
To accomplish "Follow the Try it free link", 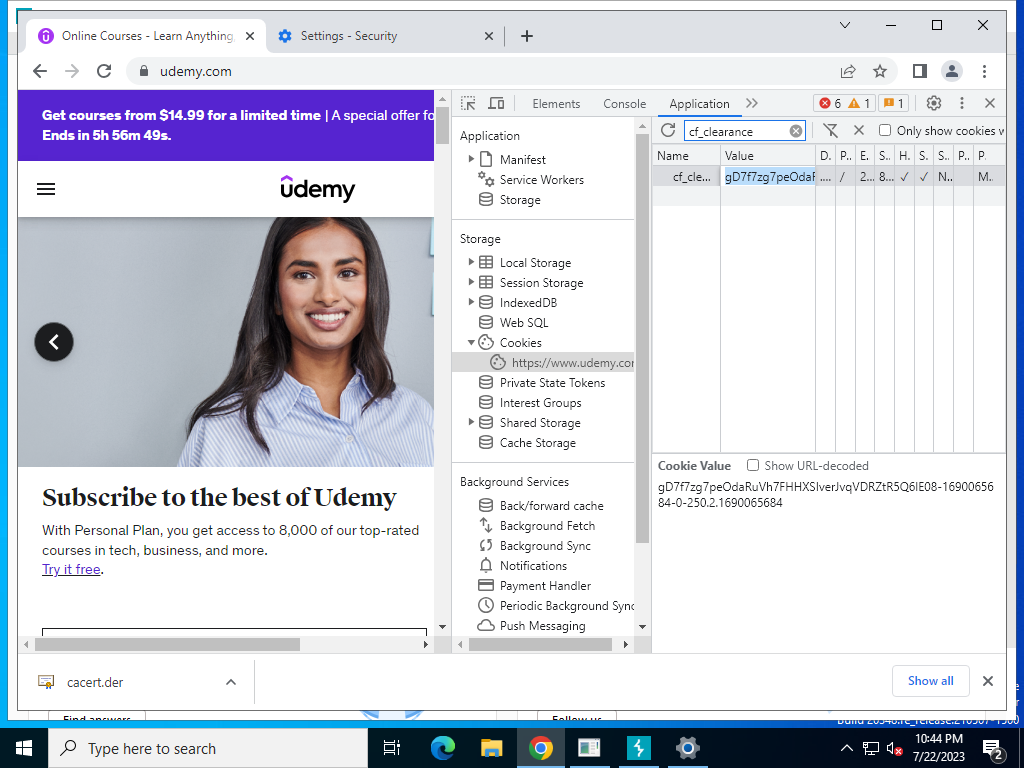I will 71,569.
